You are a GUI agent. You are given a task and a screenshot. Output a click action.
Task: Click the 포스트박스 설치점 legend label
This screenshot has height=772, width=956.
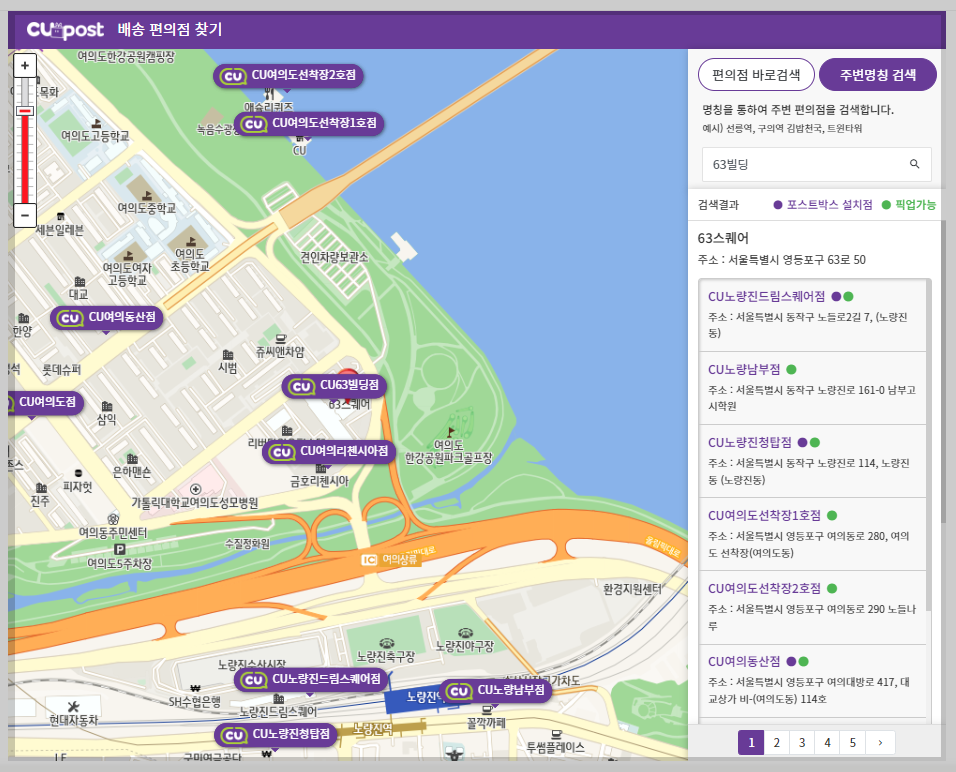click(x=829, y=205)
